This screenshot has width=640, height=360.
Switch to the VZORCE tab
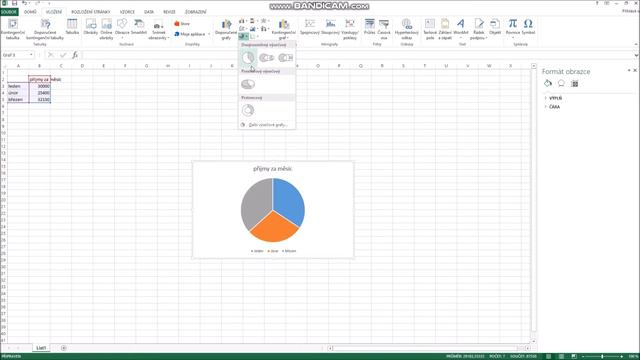click(127, 12)
